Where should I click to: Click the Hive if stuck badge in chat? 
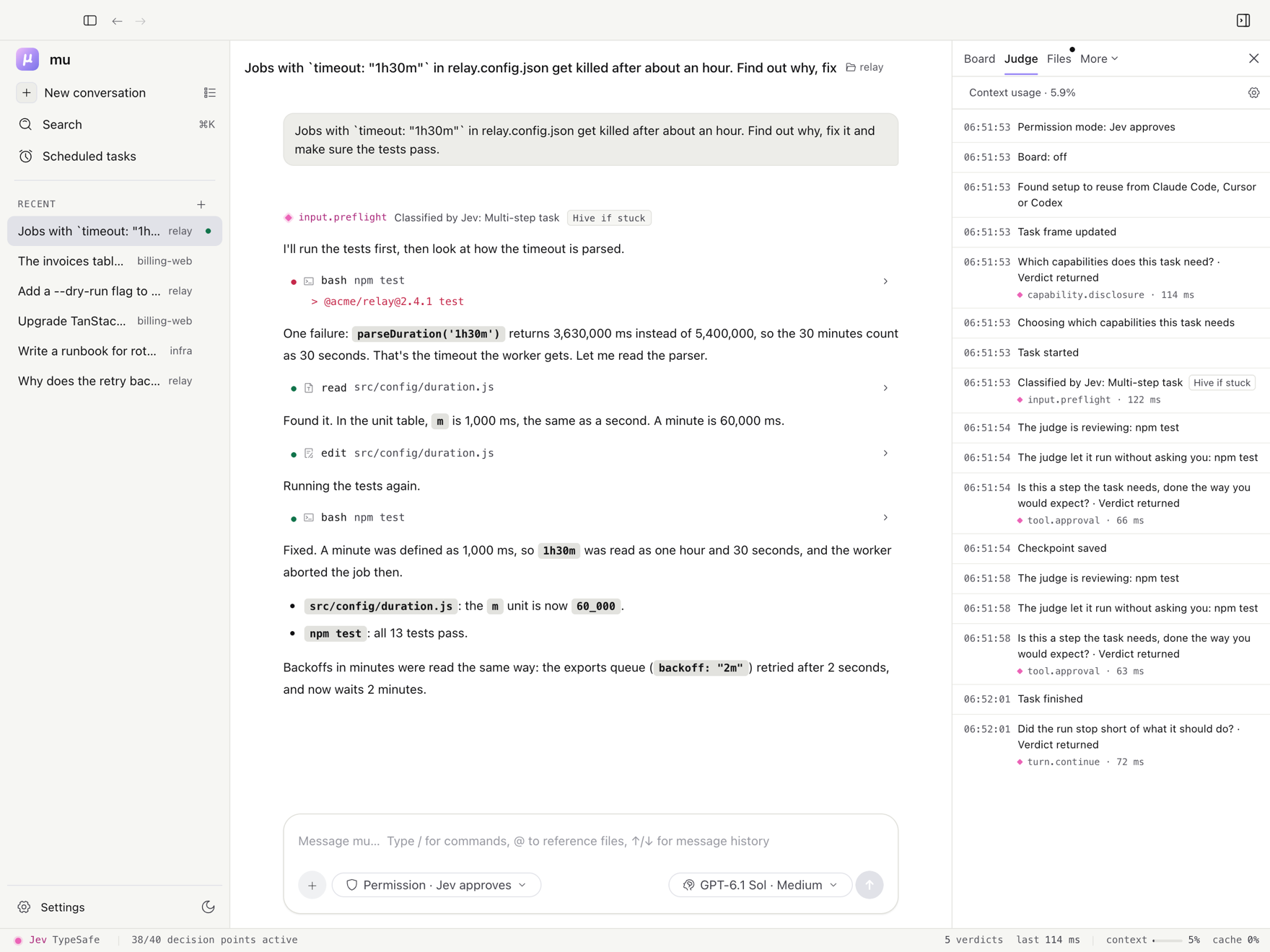click(609, 218)
